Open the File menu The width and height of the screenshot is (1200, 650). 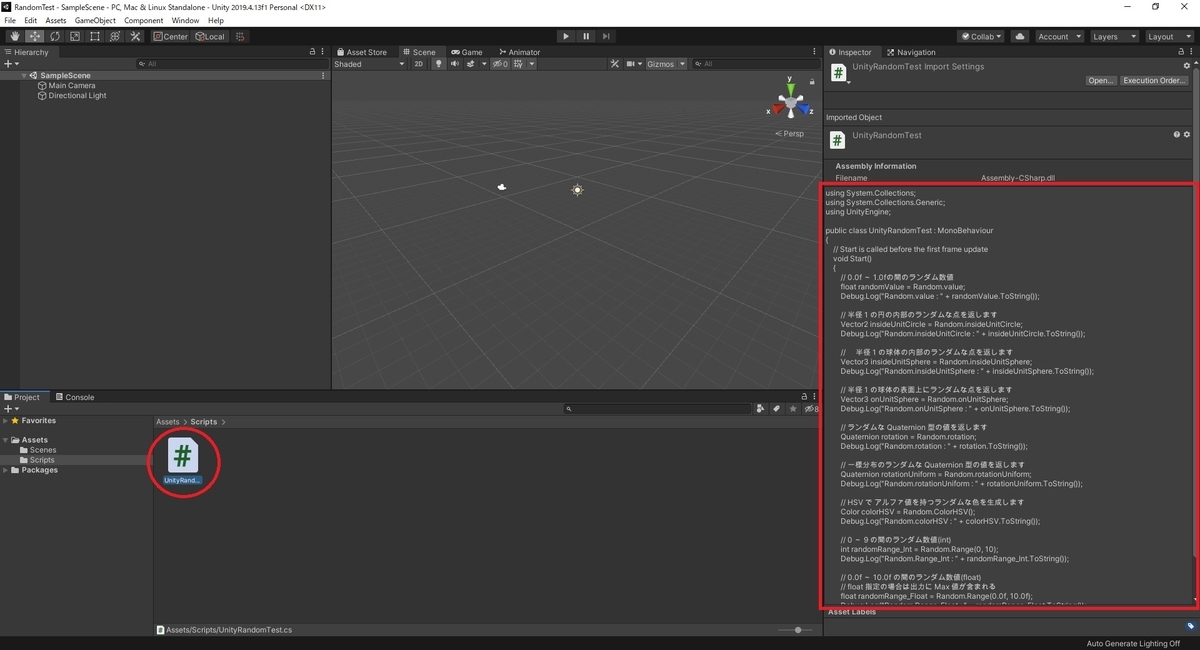10,20
